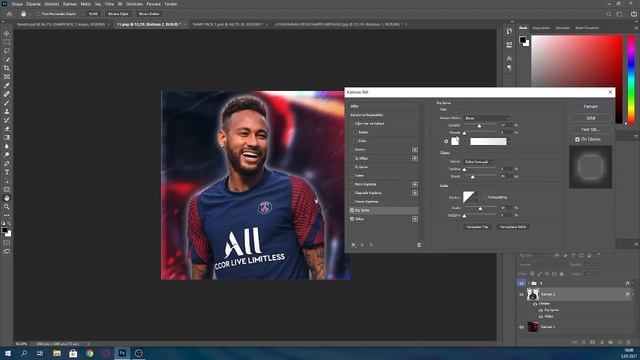The width and height of the screenshot is (640, 360).
Task: Check Tüm Pencereleri Kaydır option
Action: (x=38, y=14)
